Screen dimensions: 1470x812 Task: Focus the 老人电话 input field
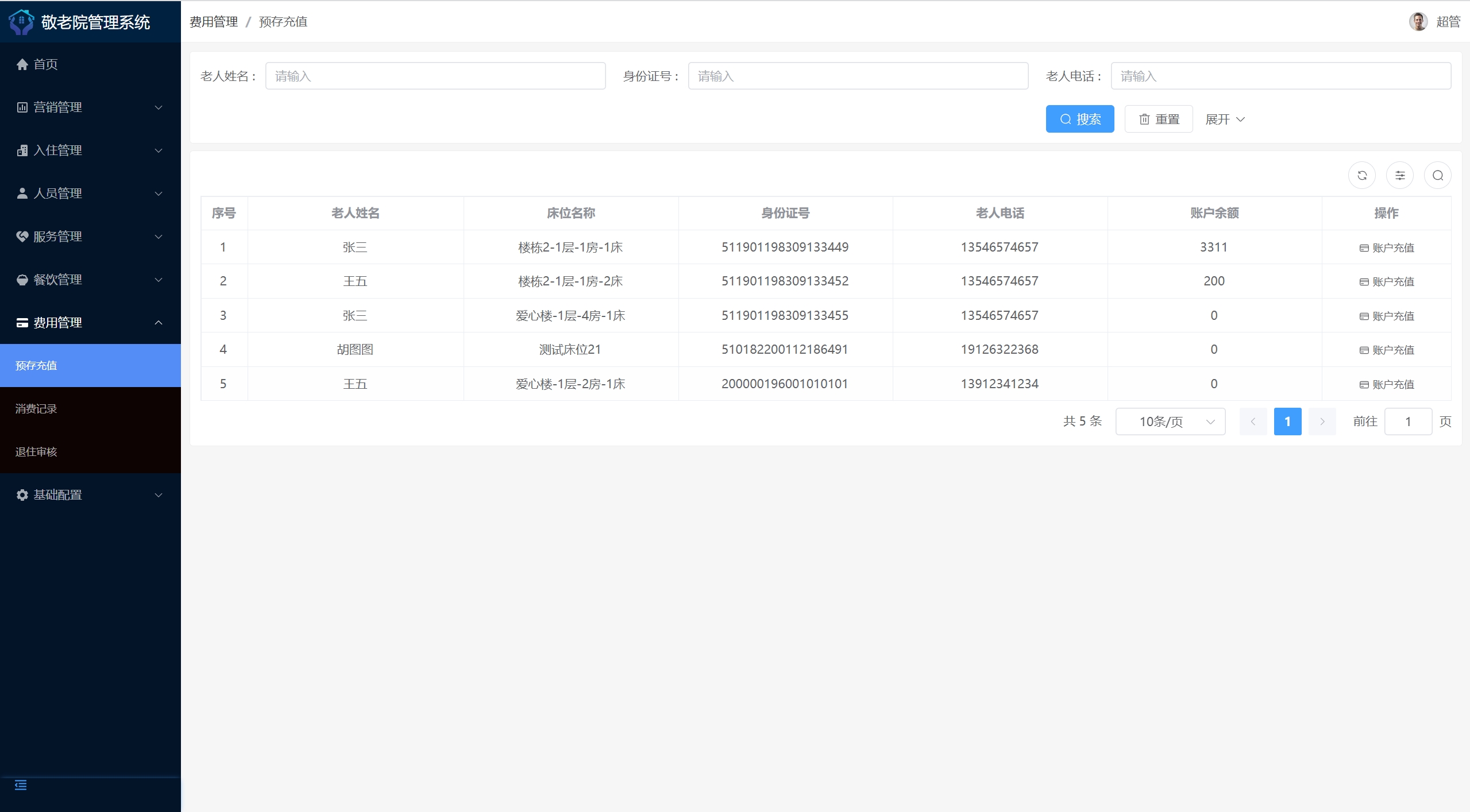click(x=1280, y=76)
